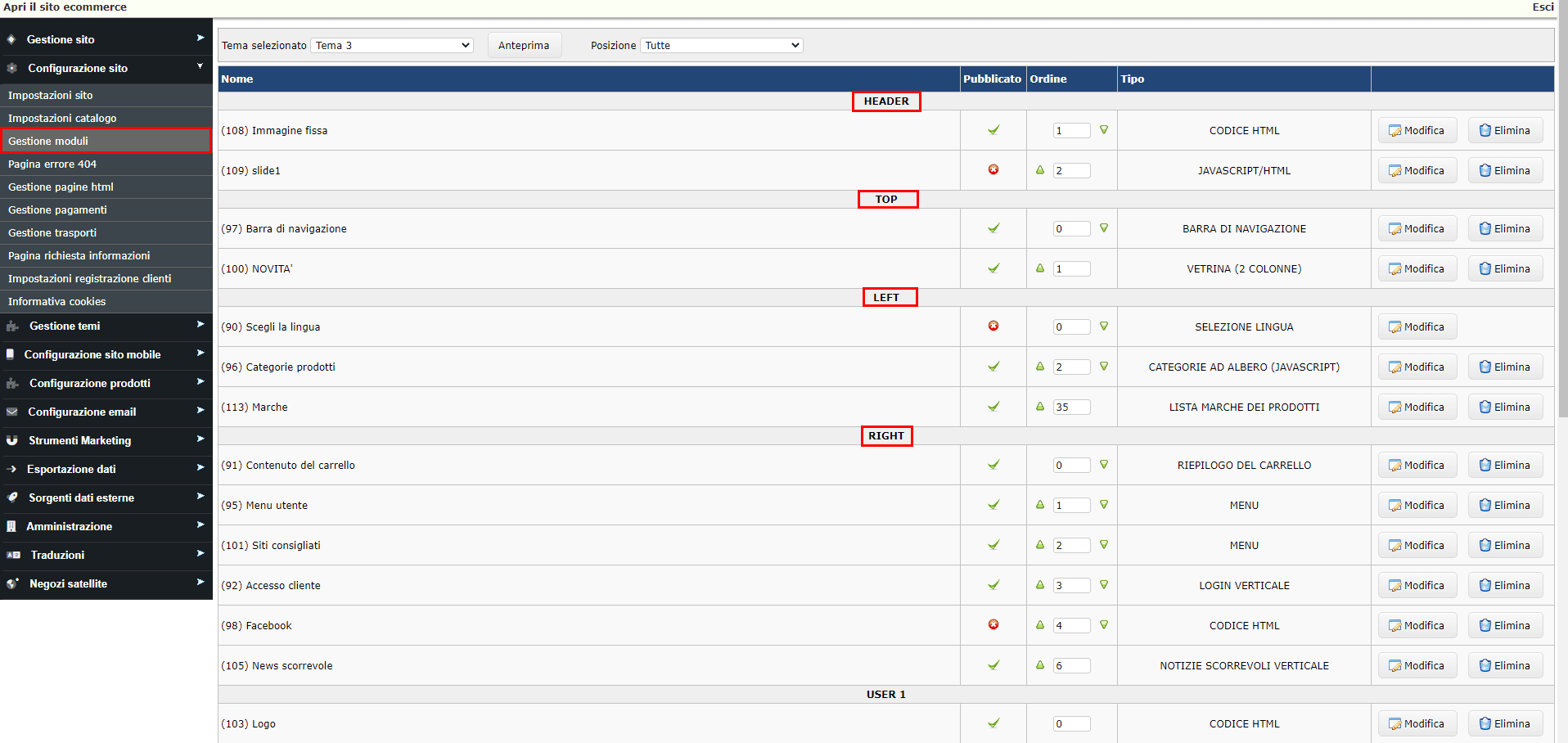The image size is (1568, 743).
Task: Click Traduzioni icon in sidebar
Action: pyautogui.click(x=13, y=555)
